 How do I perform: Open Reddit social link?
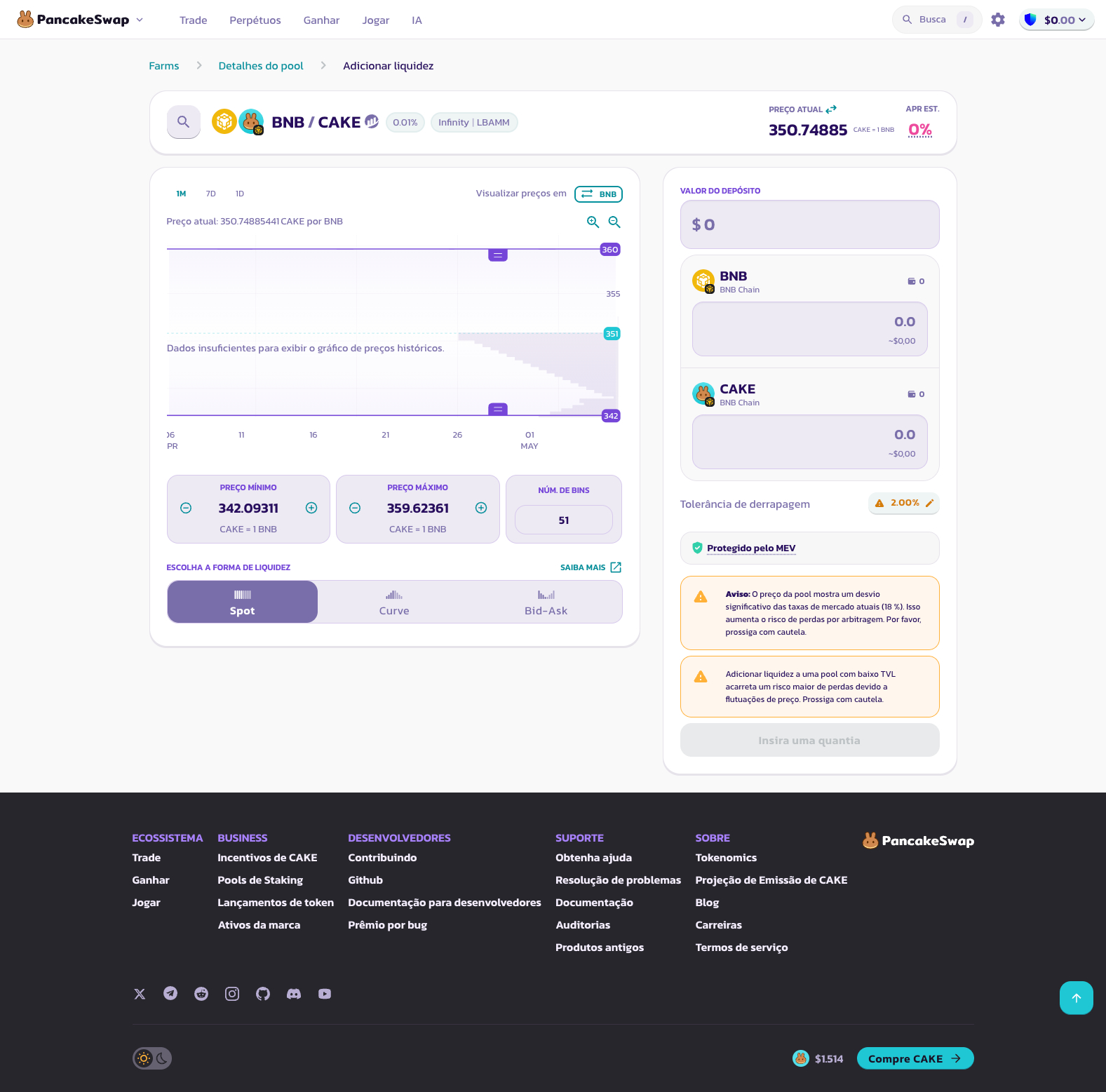(201, 994)
